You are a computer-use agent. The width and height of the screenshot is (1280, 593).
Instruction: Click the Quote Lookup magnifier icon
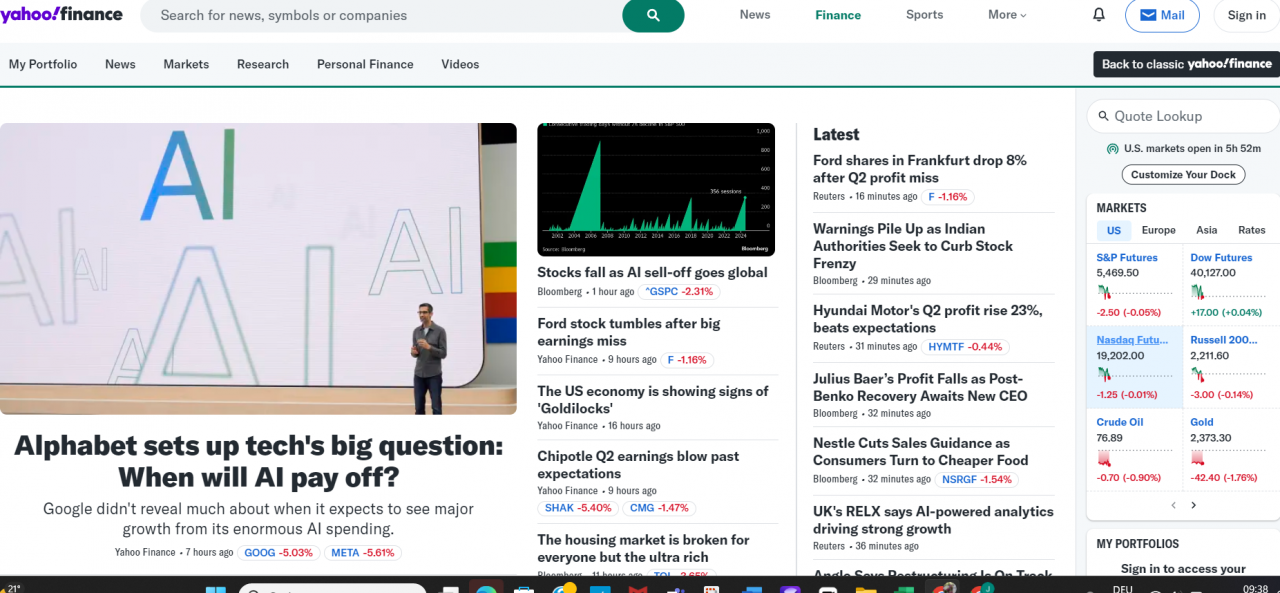(x=1103, y=116)
